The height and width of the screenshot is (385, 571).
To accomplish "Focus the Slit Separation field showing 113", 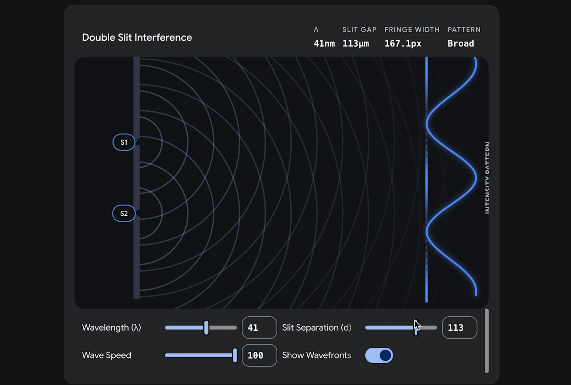I will click(459, 327).
